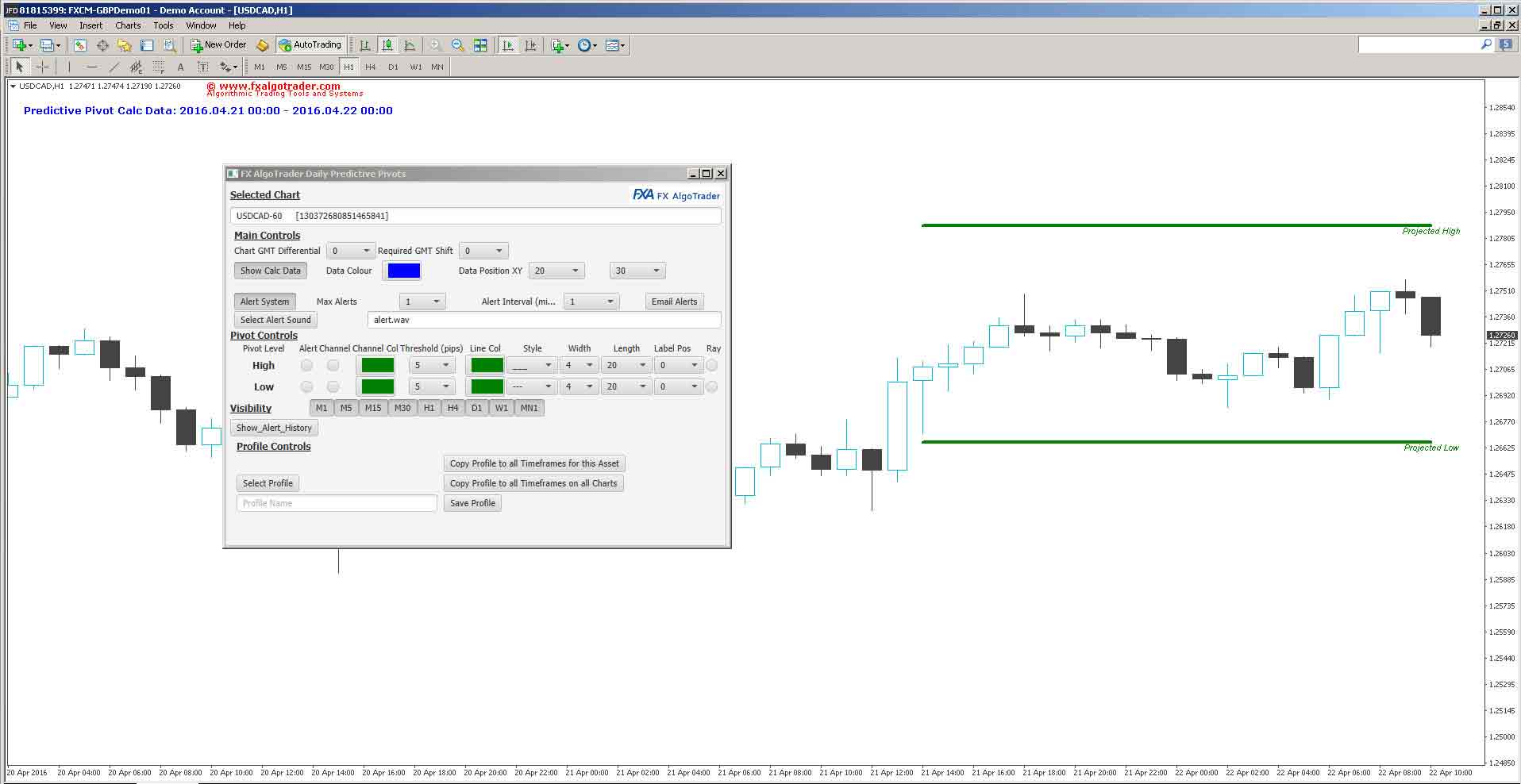The width and height of the screenshot is (1521, 784).
Task: Enable the High pivot Alert radio button
Action: (x=306, y=364)
